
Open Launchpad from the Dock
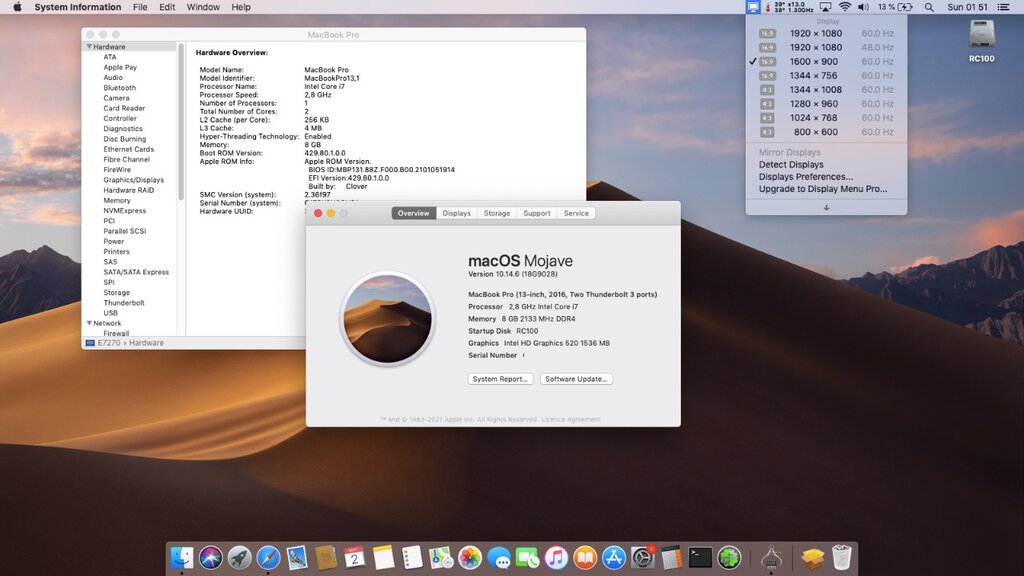[240, 560]
